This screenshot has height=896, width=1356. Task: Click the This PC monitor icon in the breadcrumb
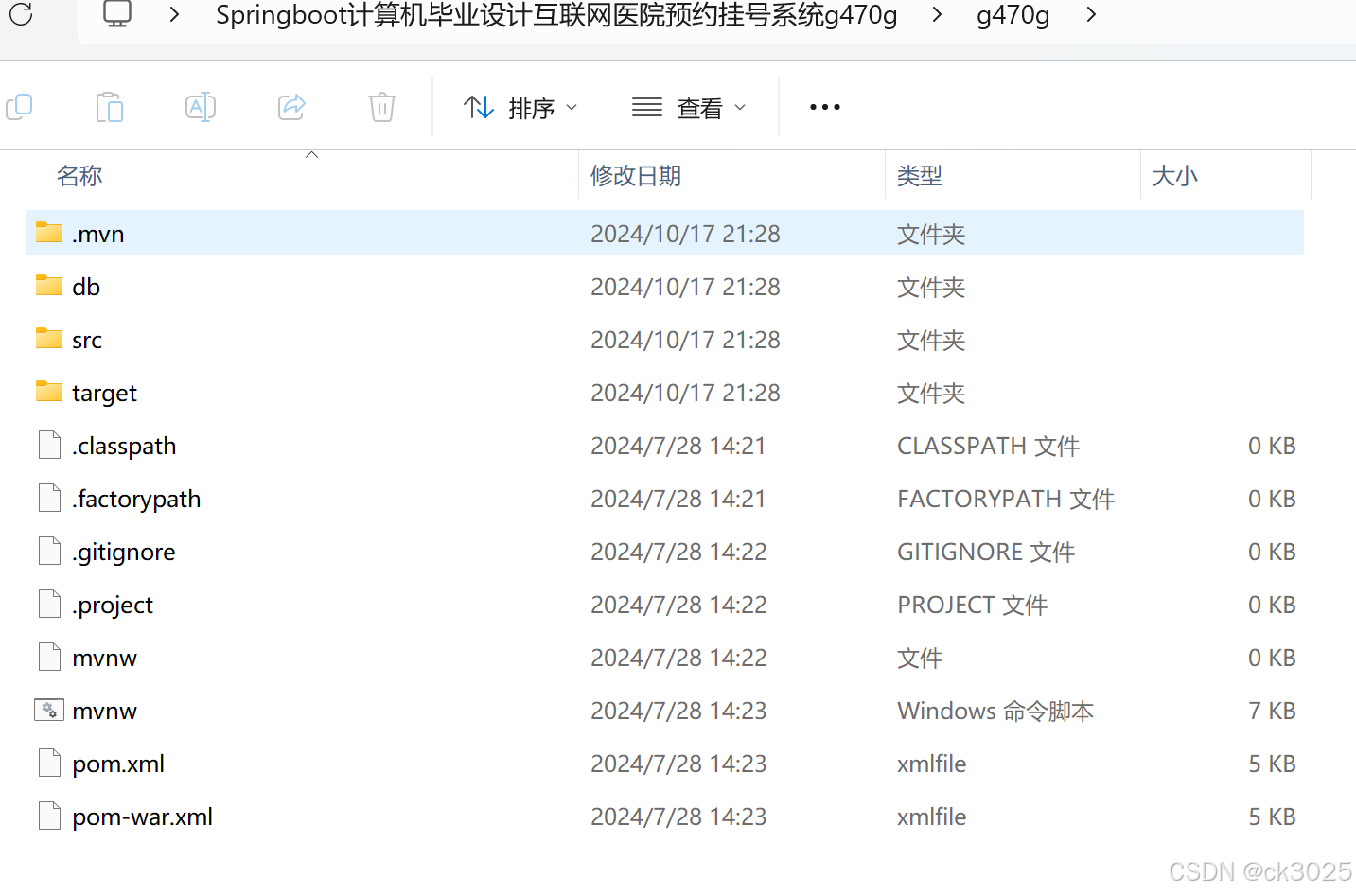click(117, 14)
